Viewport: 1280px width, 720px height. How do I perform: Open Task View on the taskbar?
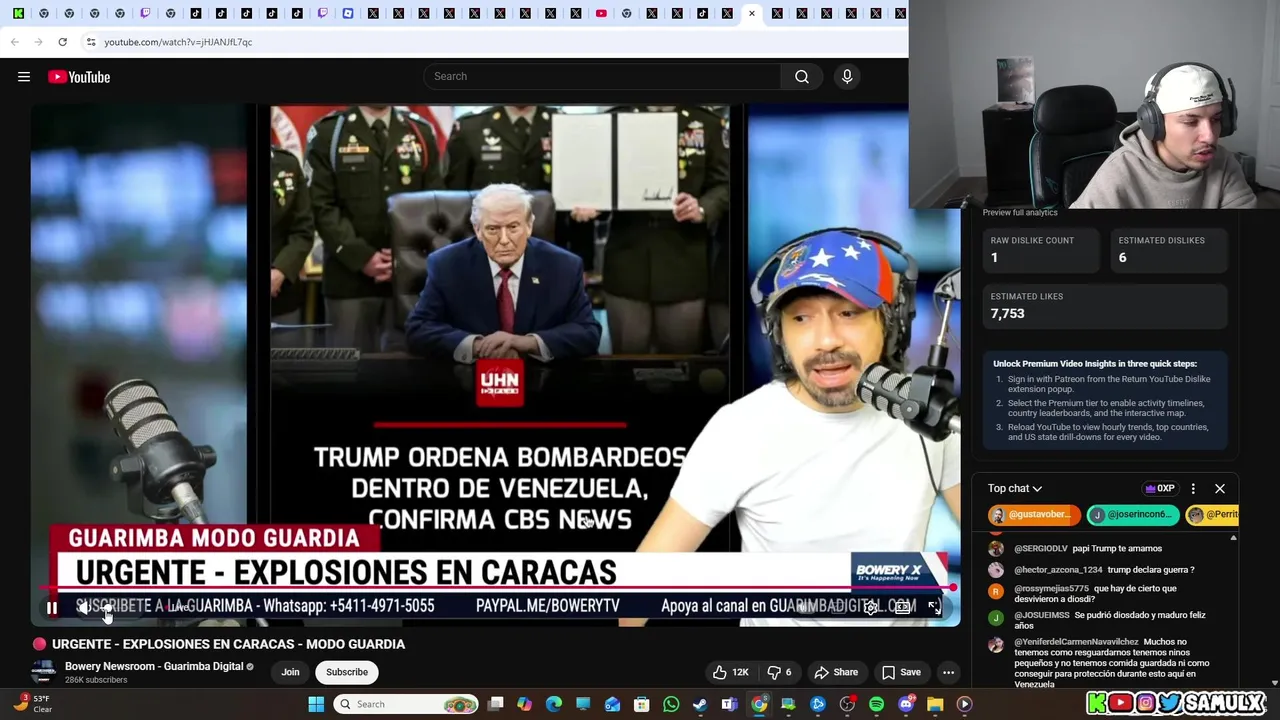(x=495, y=704)
